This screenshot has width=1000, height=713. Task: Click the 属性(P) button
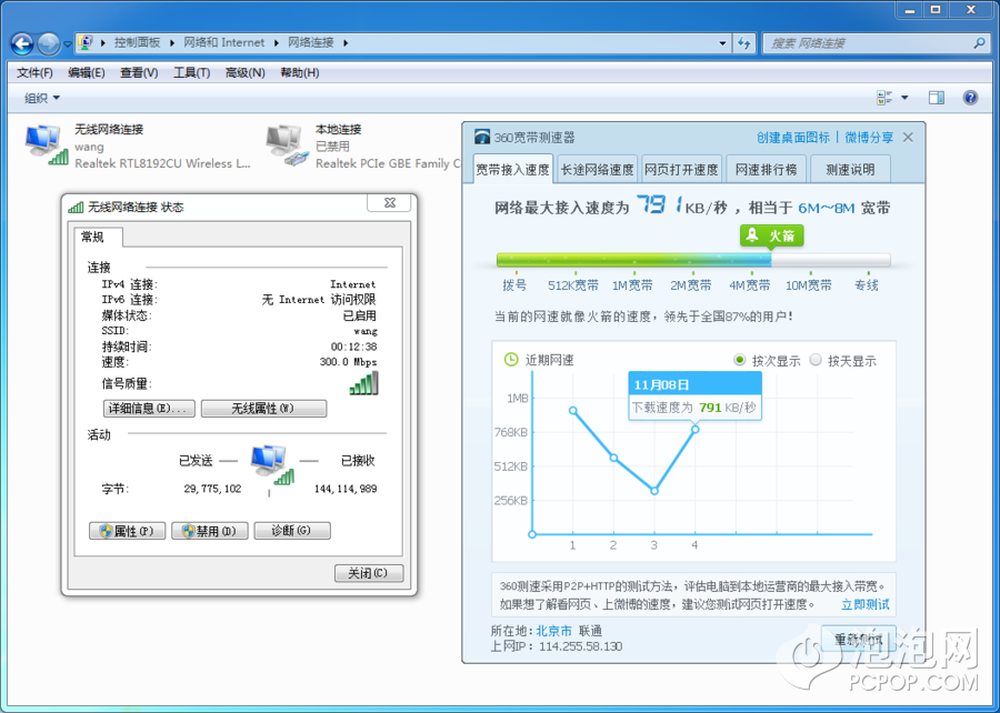[x=127, y=531]
